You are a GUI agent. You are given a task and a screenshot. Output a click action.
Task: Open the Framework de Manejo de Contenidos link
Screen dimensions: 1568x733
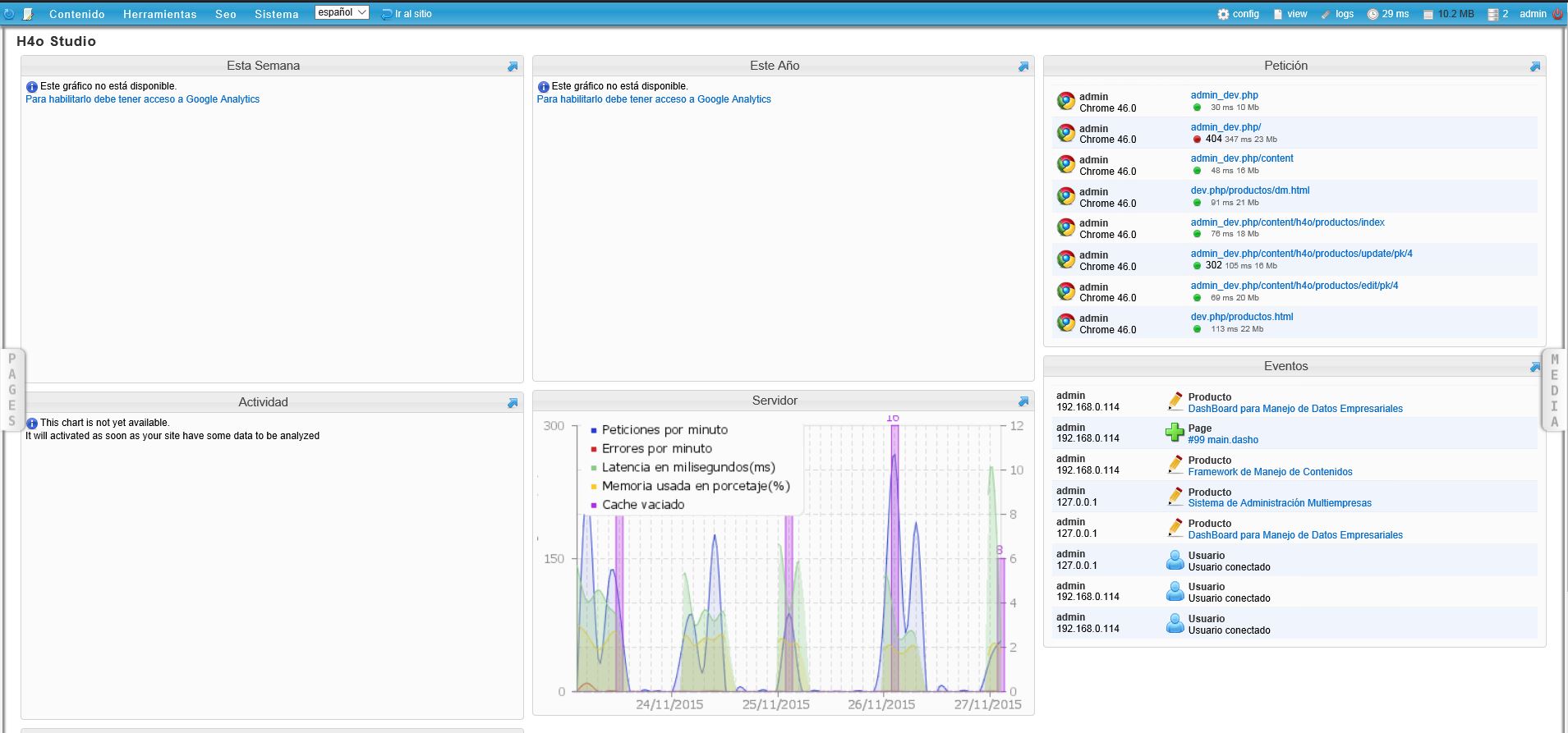(1270, 472)
